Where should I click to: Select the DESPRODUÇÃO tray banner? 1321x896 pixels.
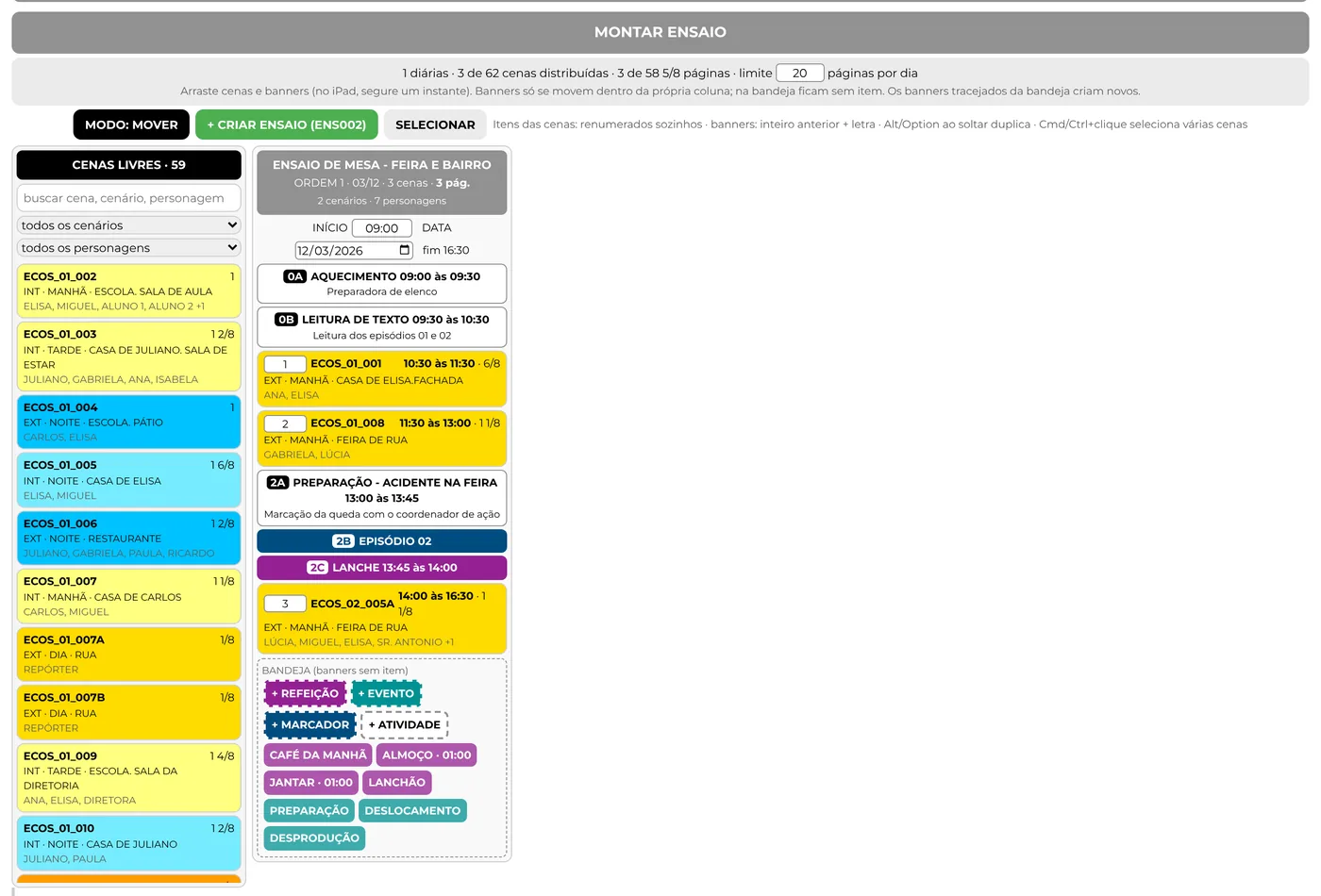tap(314, 838)
